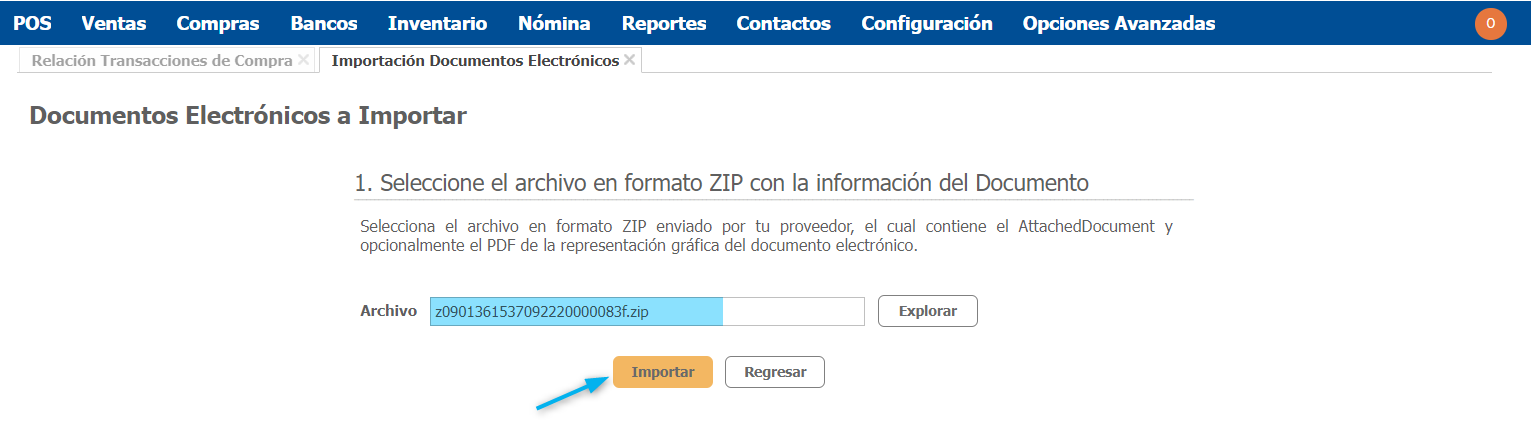This screenshot has width=1531, height=436.
Task: Click the orange notification counter badge
Action: [1490, 23]
